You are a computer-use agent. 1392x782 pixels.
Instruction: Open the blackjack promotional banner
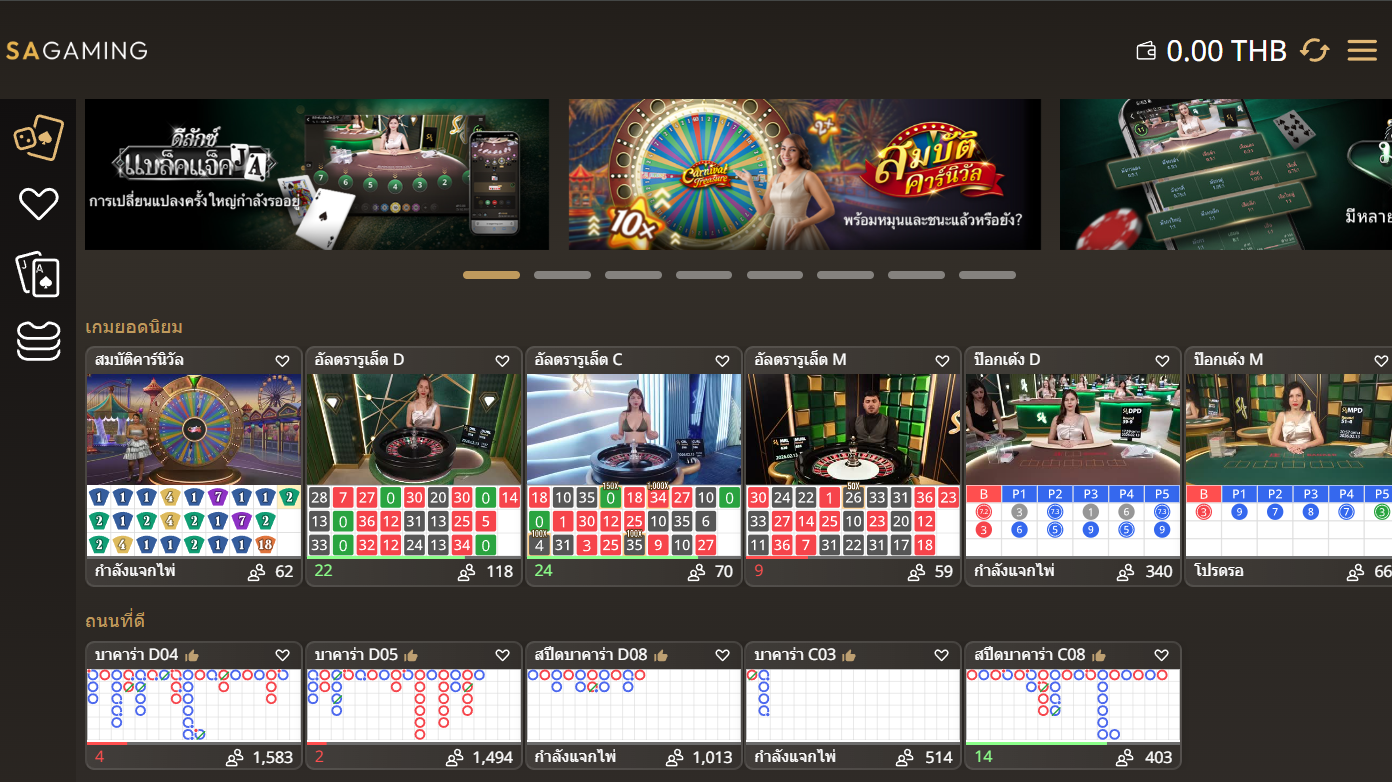[316, 175]
